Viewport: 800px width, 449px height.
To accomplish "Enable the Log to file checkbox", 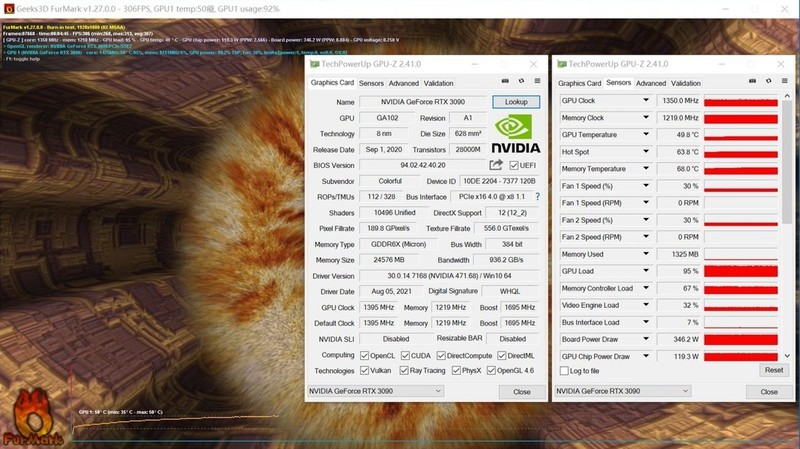I will coord(564,371).
